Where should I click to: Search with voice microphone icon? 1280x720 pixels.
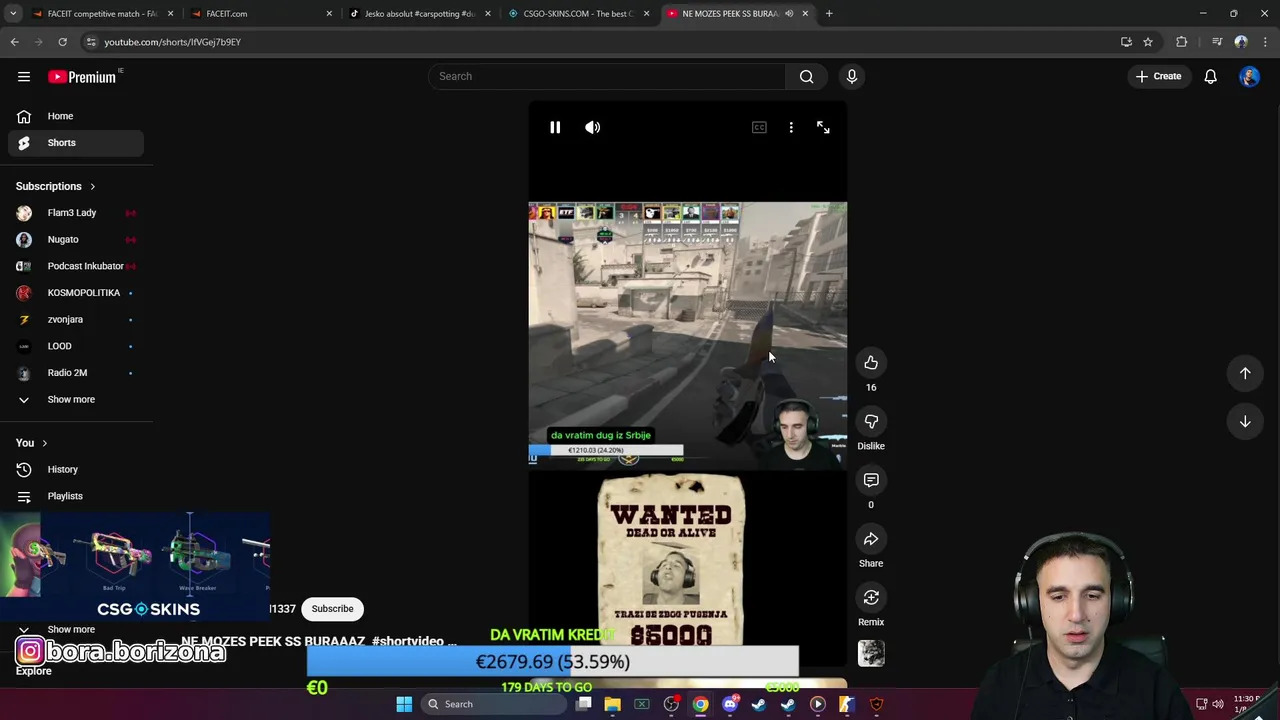pos(852,76)
